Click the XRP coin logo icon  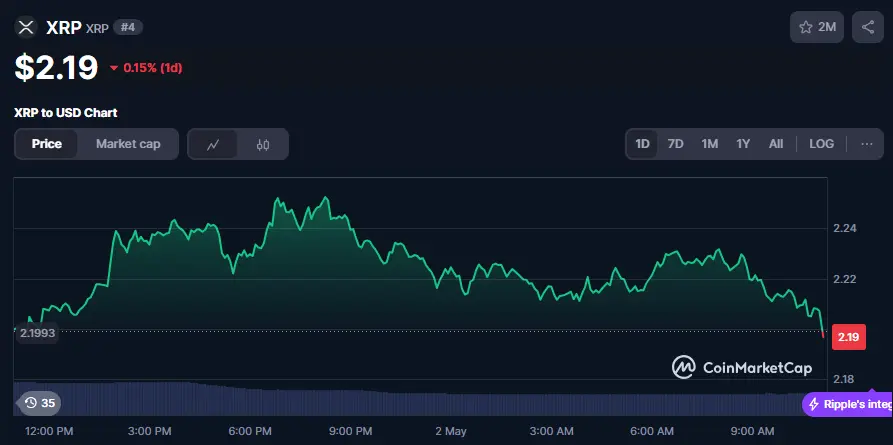coord(26,27)
